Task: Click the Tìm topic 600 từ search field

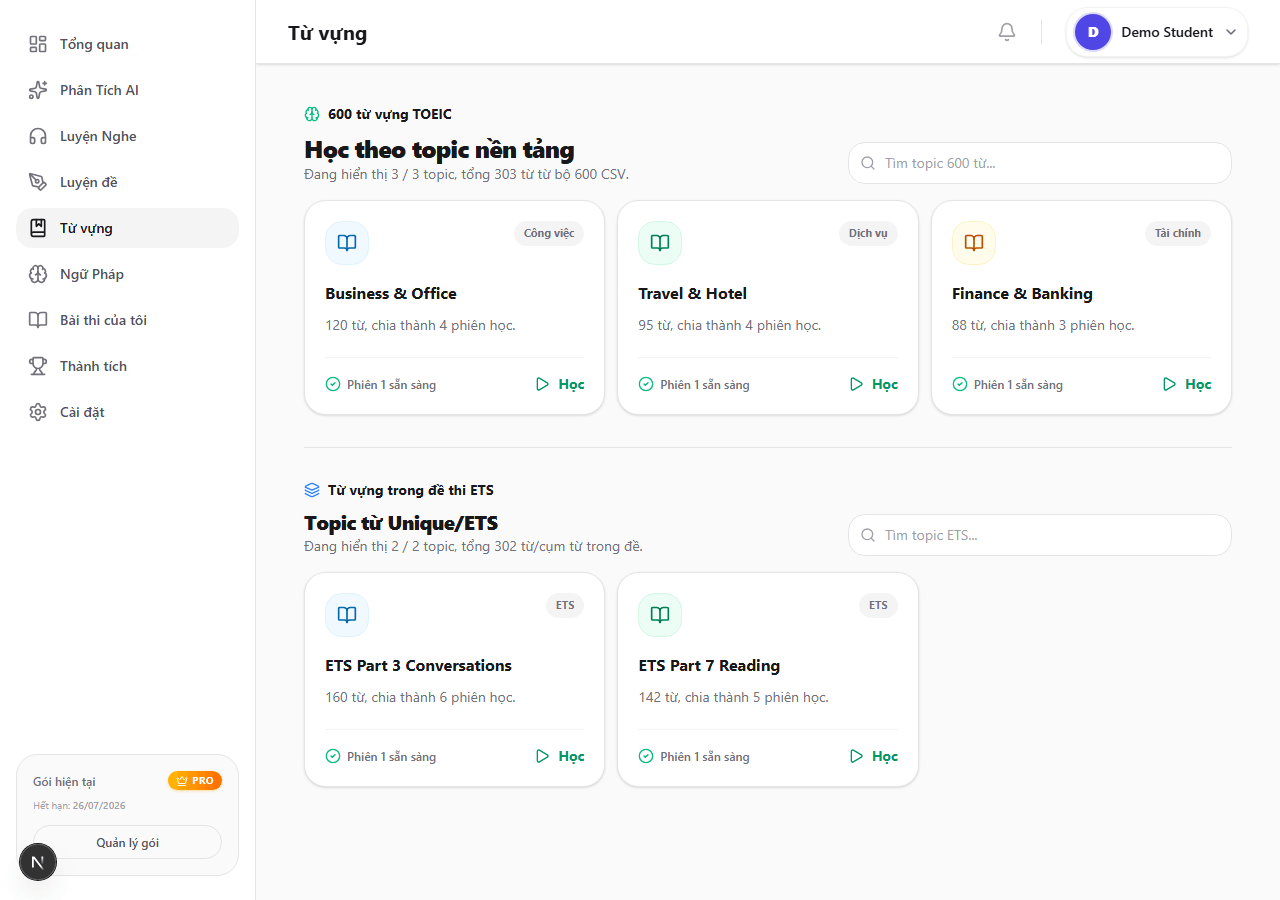Action: pos(1040,163)
